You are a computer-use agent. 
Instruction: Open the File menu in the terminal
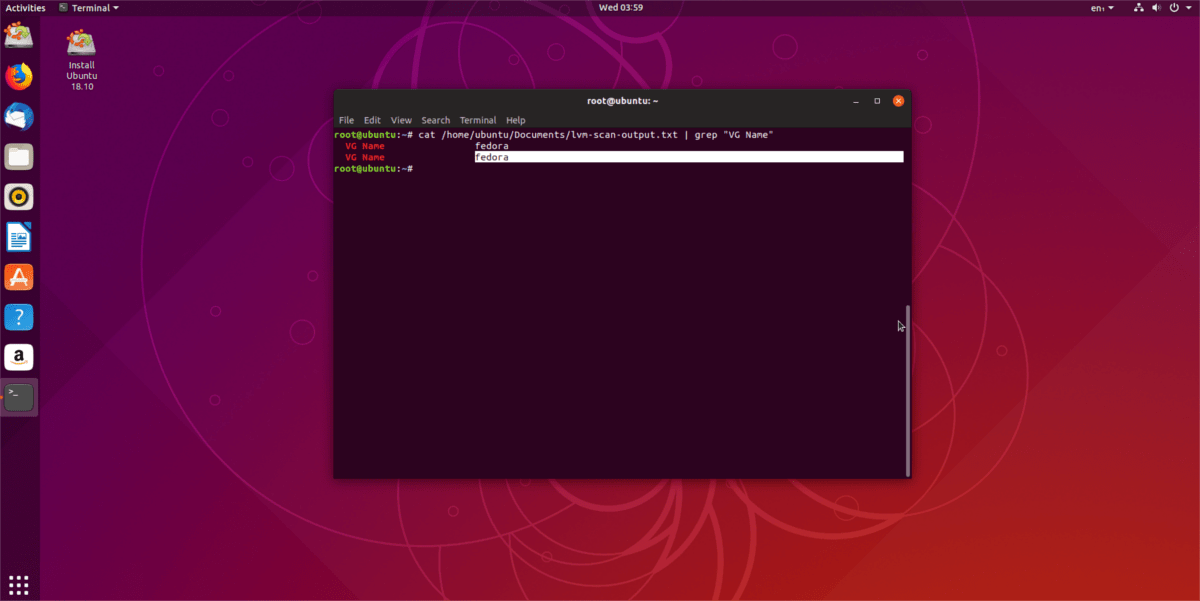(346, 119)
